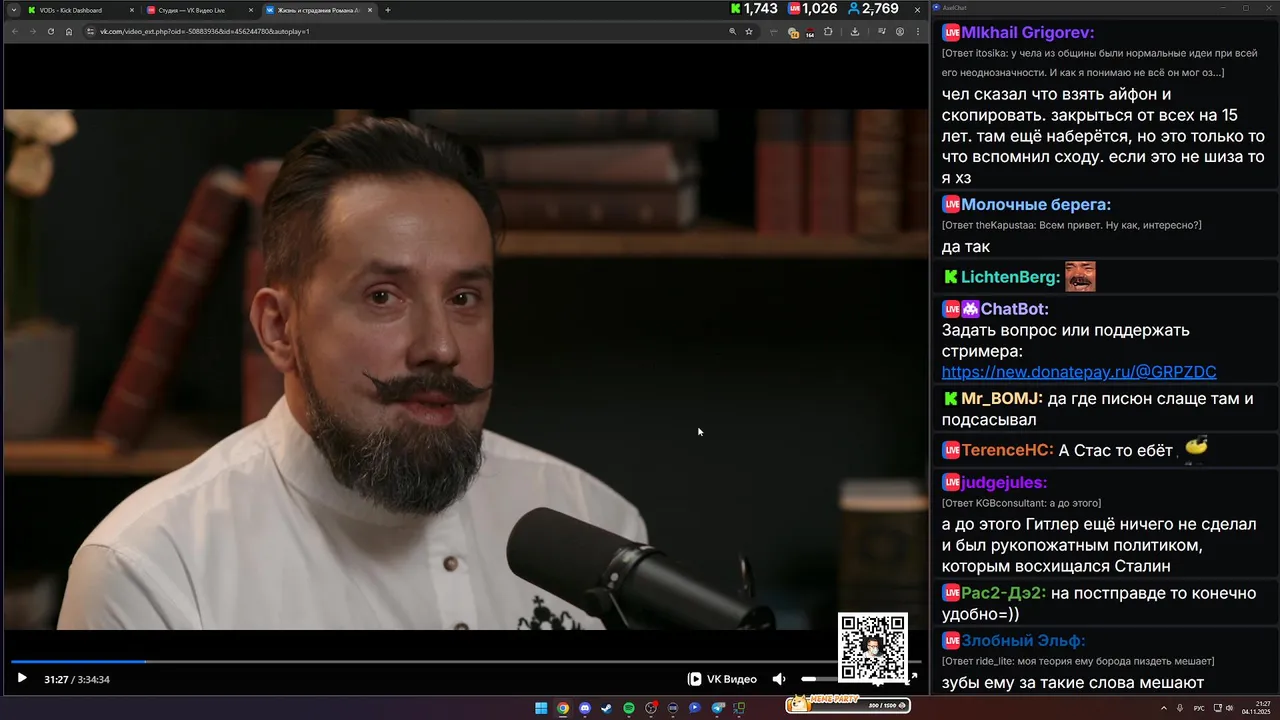1280x720 pixels.
Task: Open the browser profile avatar
Action: [900, 31]
